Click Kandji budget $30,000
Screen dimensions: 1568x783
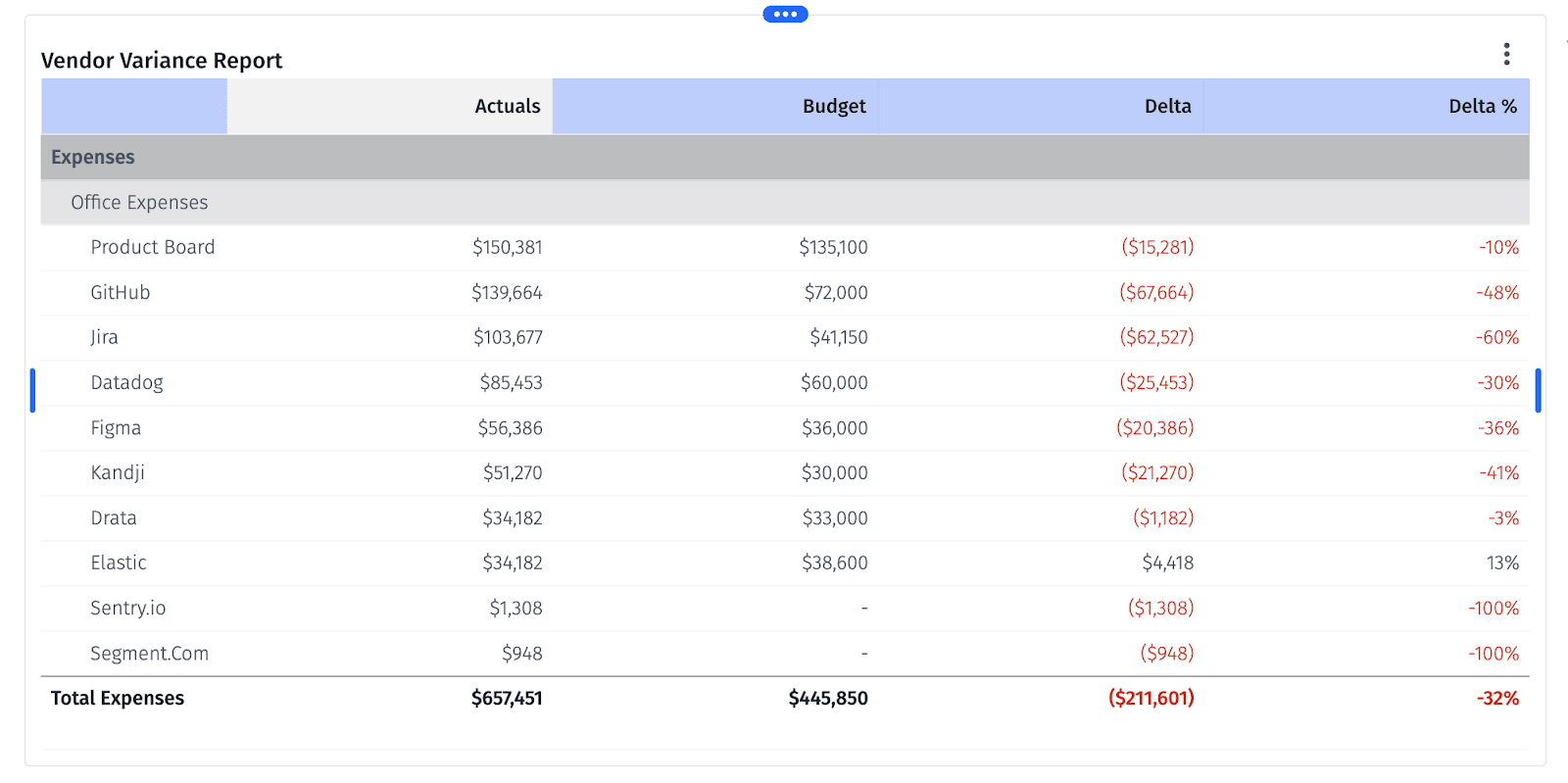tap(835, 472)
